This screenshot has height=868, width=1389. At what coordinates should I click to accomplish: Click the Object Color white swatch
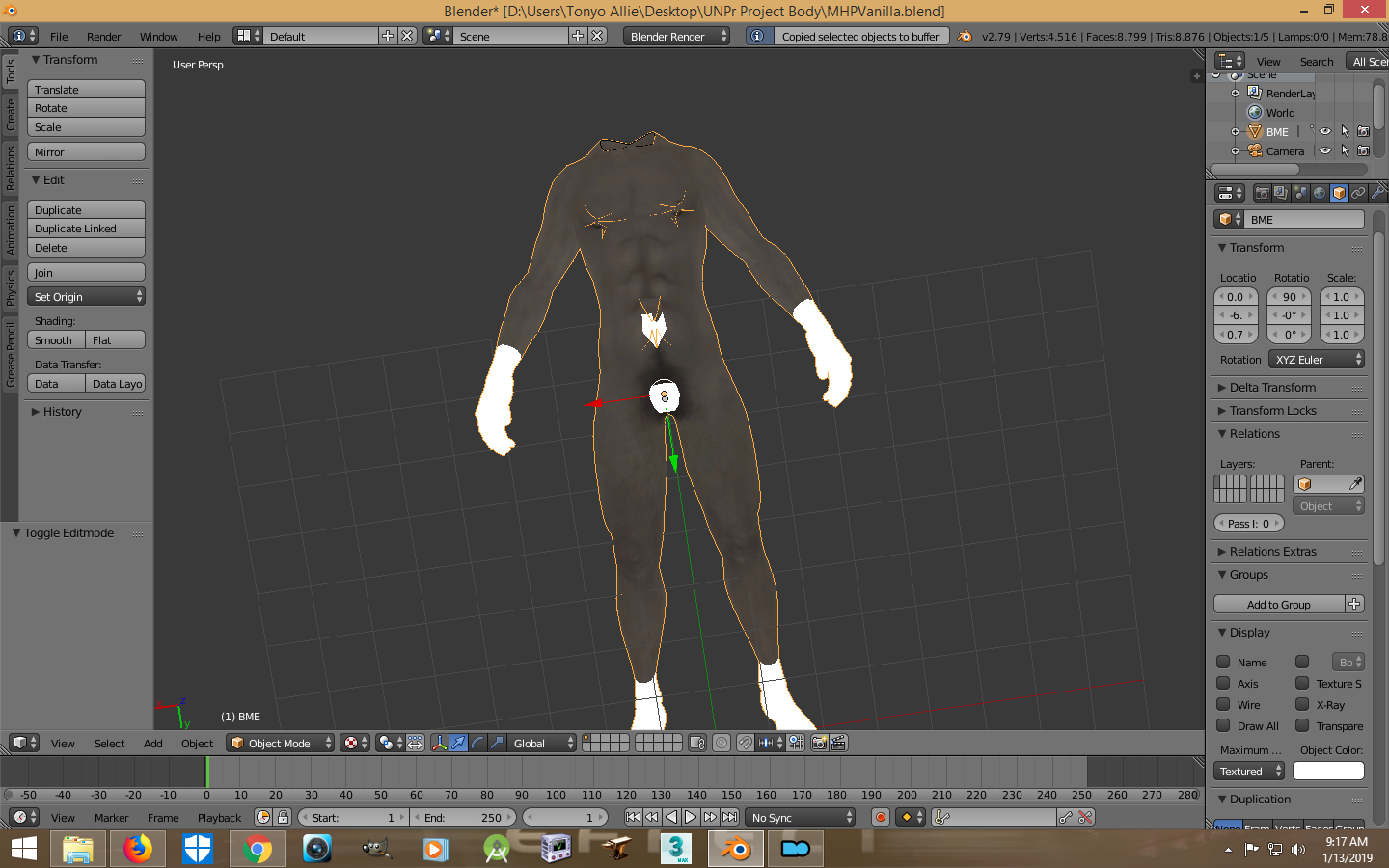1328,771
